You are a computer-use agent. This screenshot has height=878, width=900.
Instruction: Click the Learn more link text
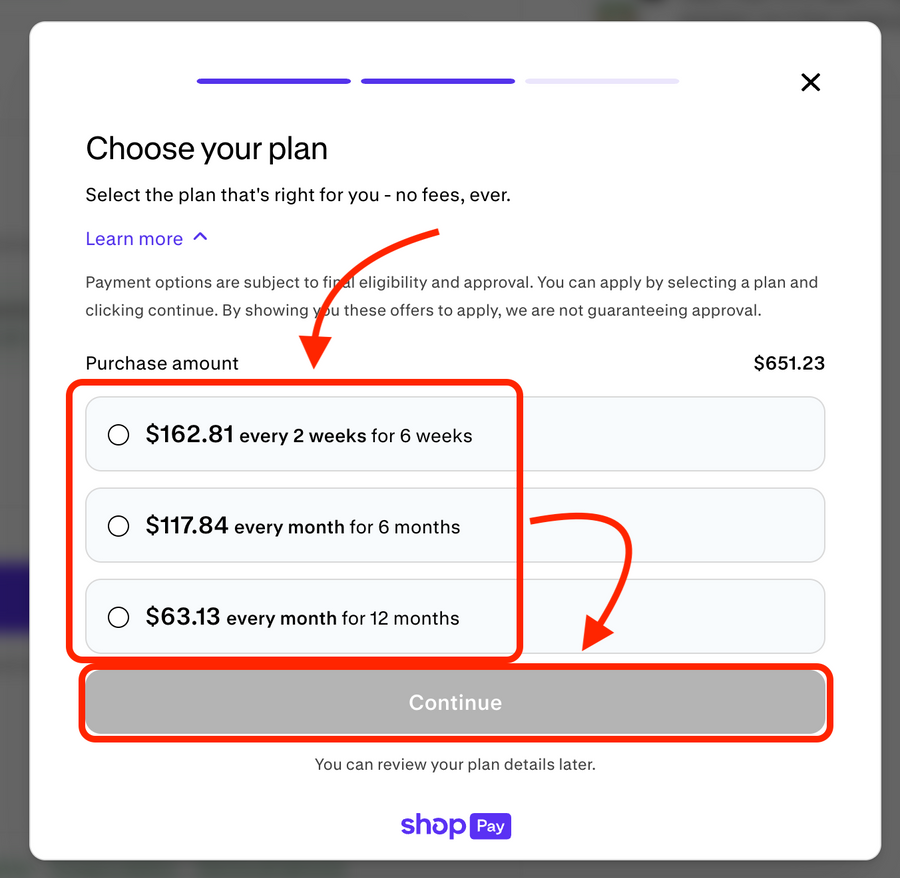[x=134, y=239]
